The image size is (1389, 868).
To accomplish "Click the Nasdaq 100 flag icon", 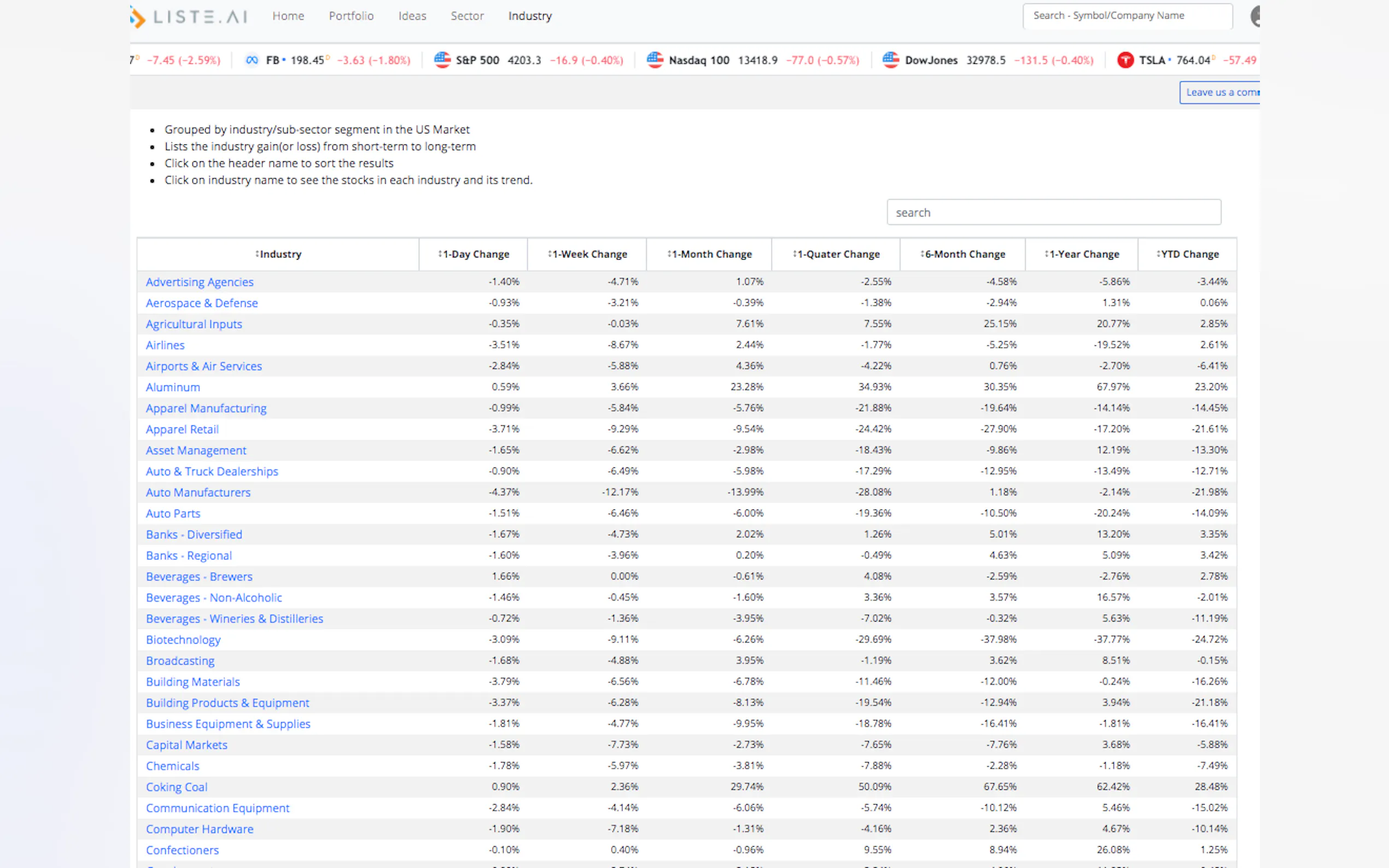I will coord(655,60).
